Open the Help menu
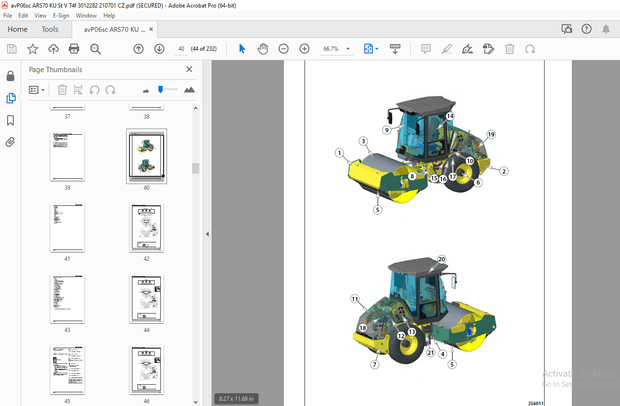 coord(109,15)
